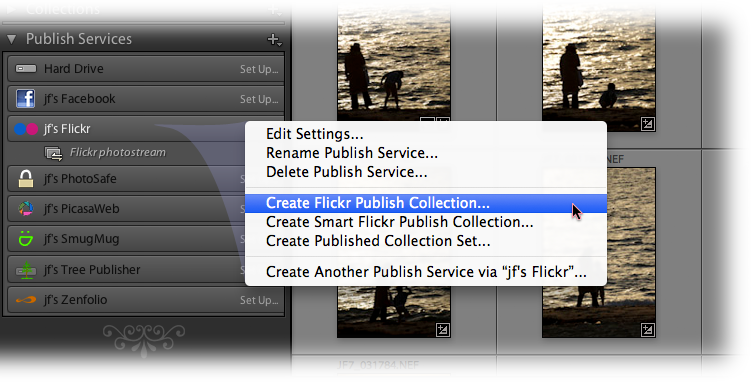This screenshot has width=751, height=382.
Task: Select the jf's Zenfolio service label
Action: pos(76,300)
